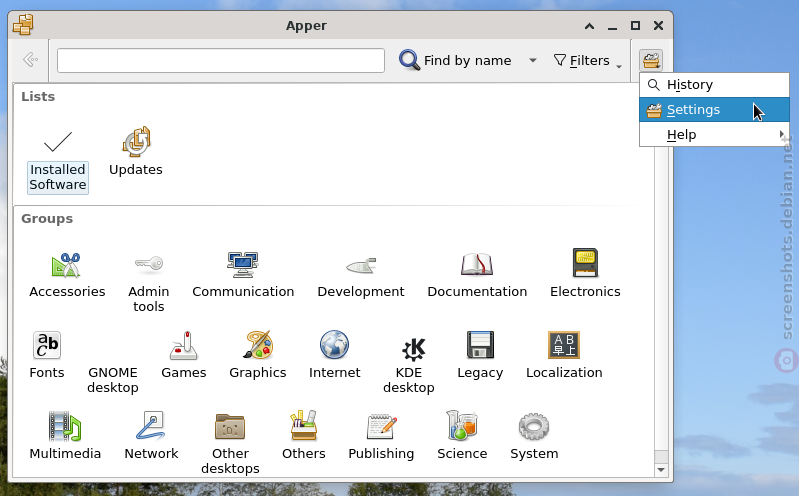The image size is (799, 496).
Task: Open the Electronics group
Action: pyautogui.click(x=585, y=275)
